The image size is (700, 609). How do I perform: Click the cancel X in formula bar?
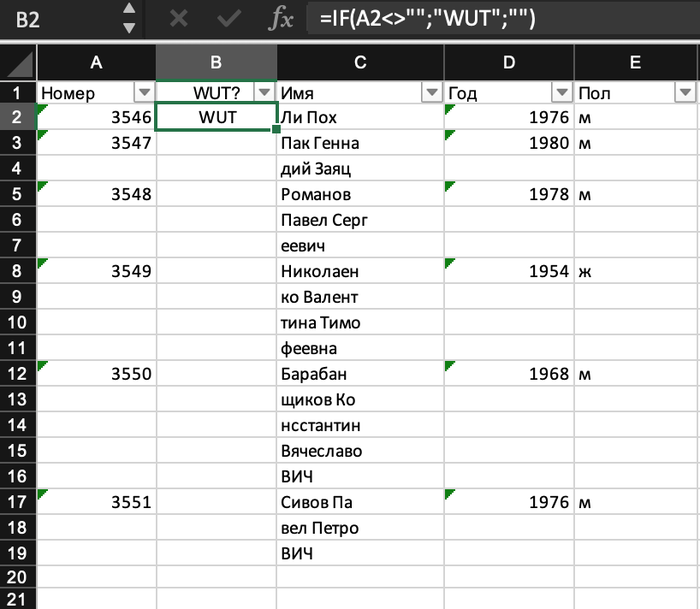[179, 19]
